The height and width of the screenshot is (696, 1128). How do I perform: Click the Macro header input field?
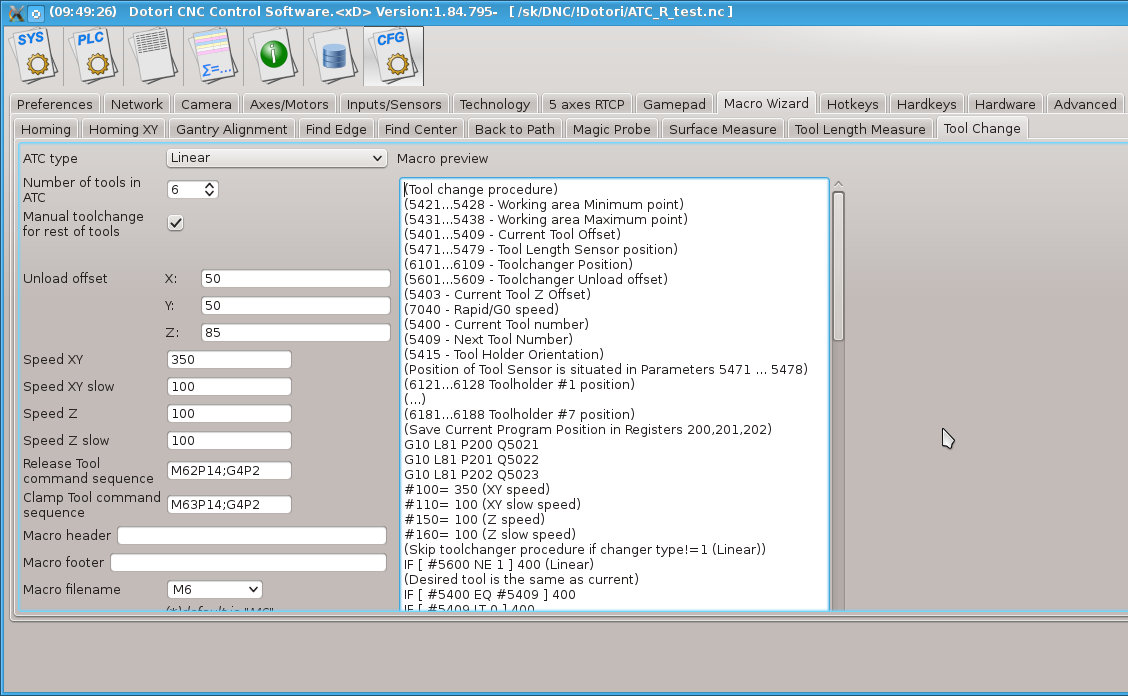coord(252,535)
